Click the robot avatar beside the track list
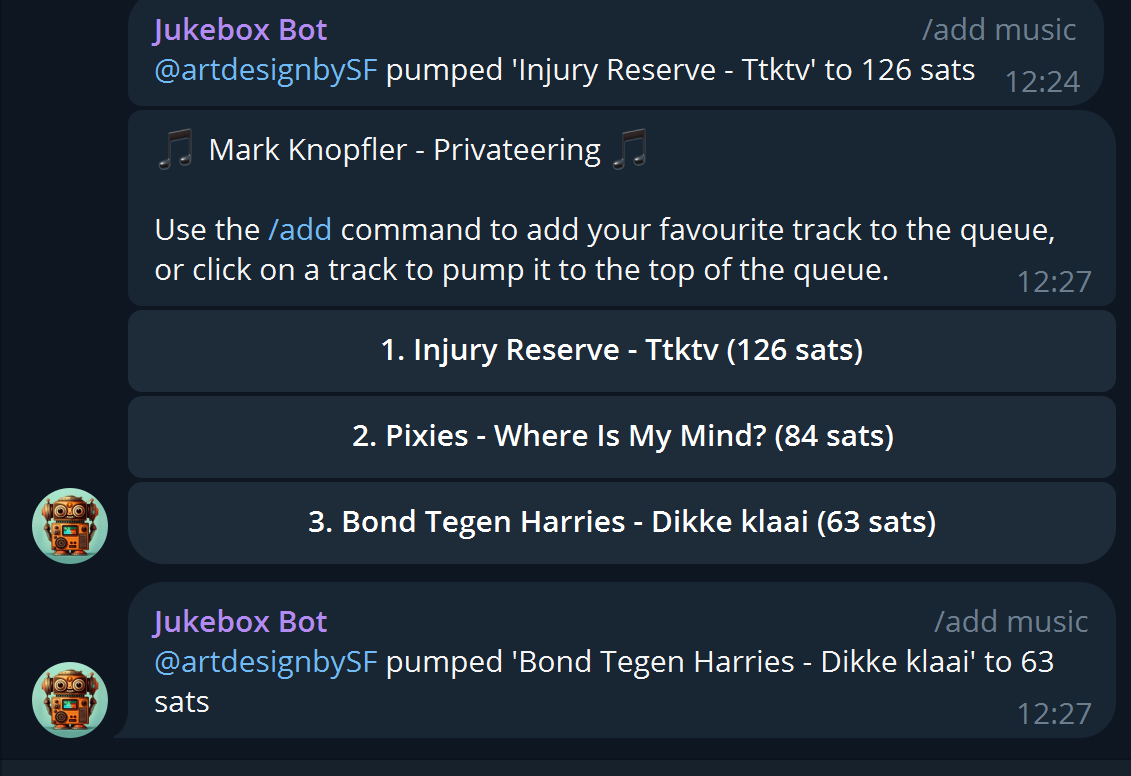 (x=70, y=526)
